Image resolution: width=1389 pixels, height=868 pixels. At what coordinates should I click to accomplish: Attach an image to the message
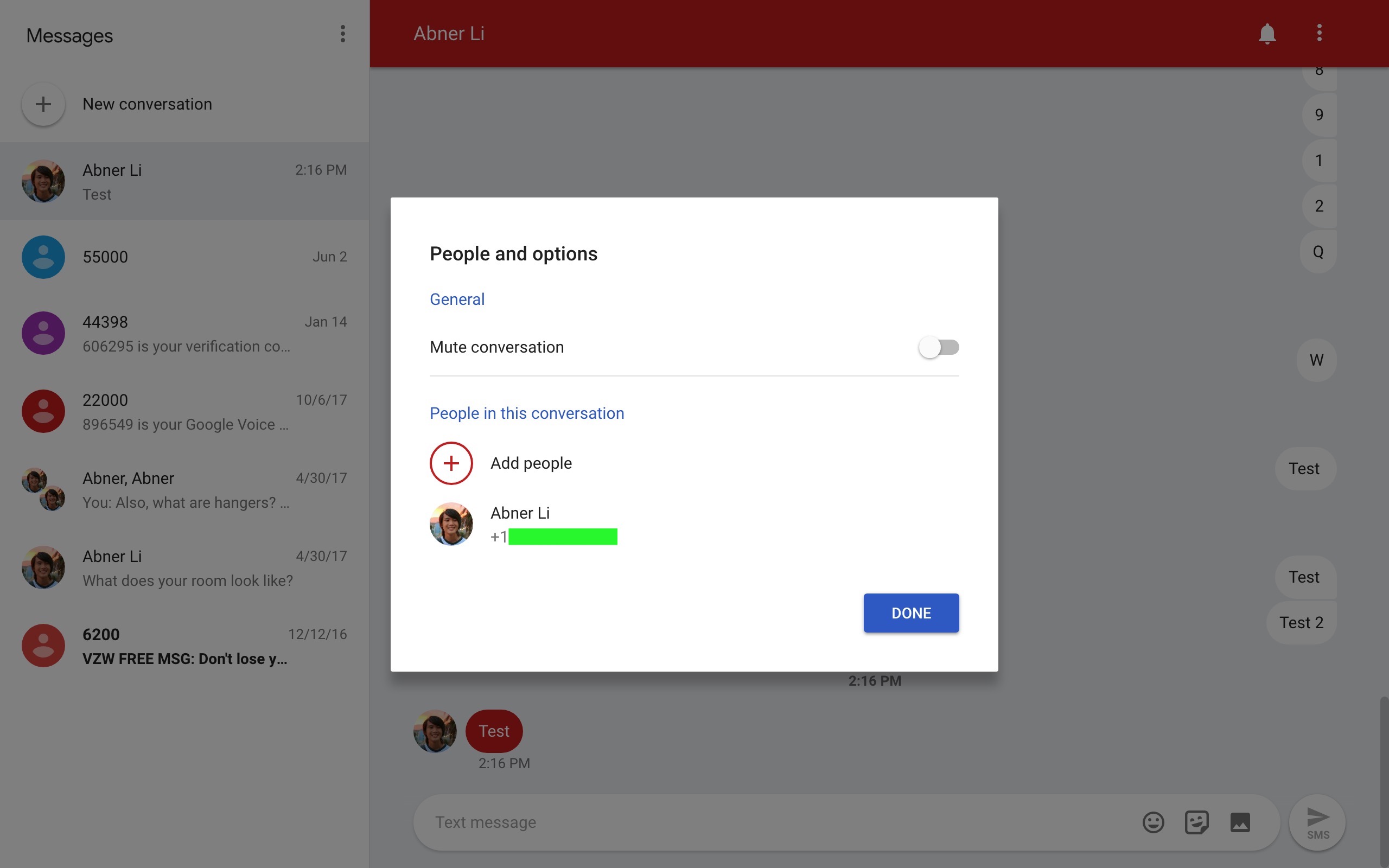pos(1240,821)
